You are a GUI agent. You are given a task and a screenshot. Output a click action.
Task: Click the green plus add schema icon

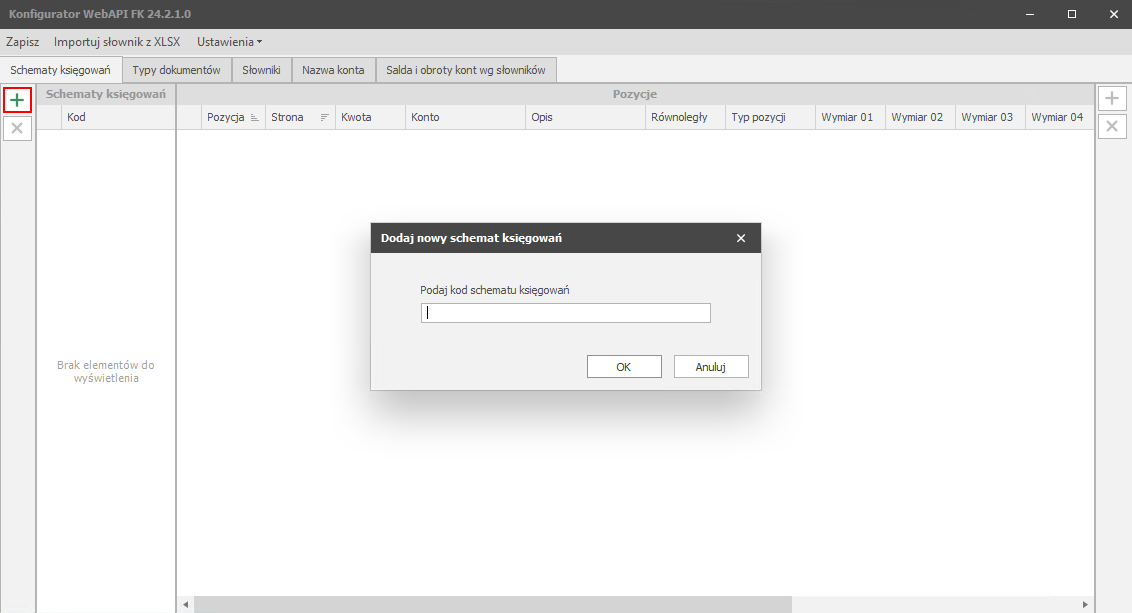click(17, 100)
